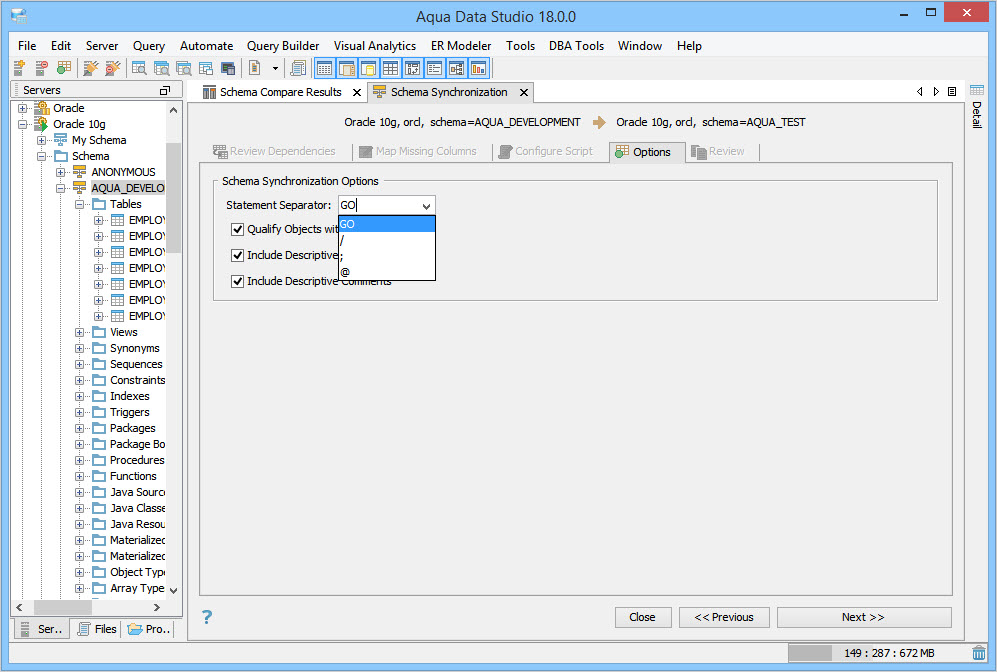Open the small dropdown arrow next to document icon
Image resolution: width=997 pixels, height=672 pixels.
pyautogui.click(x=275, y=68)
